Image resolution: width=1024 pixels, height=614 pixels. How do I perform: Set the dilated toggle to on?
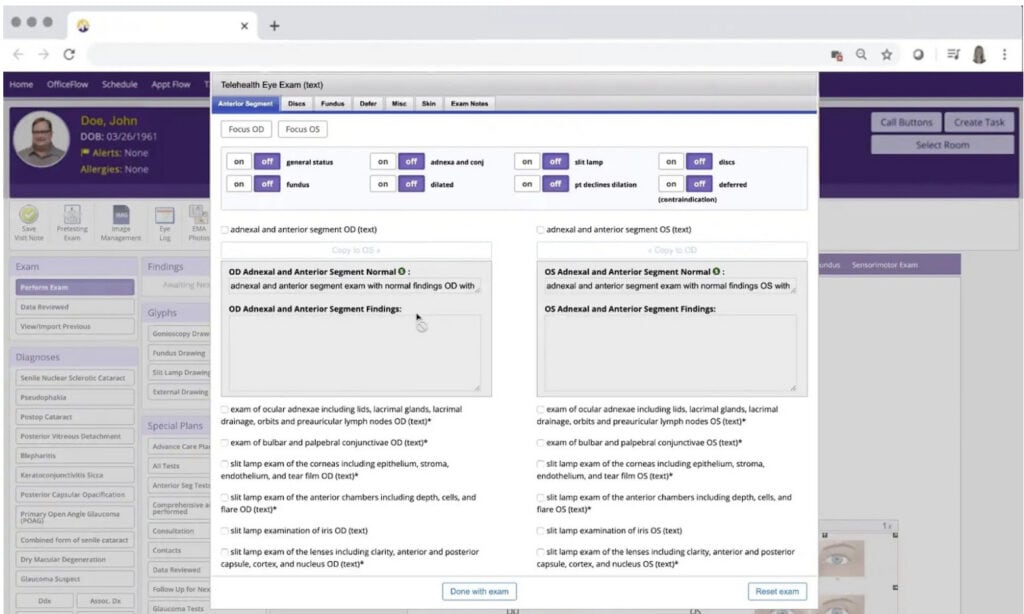383,184
